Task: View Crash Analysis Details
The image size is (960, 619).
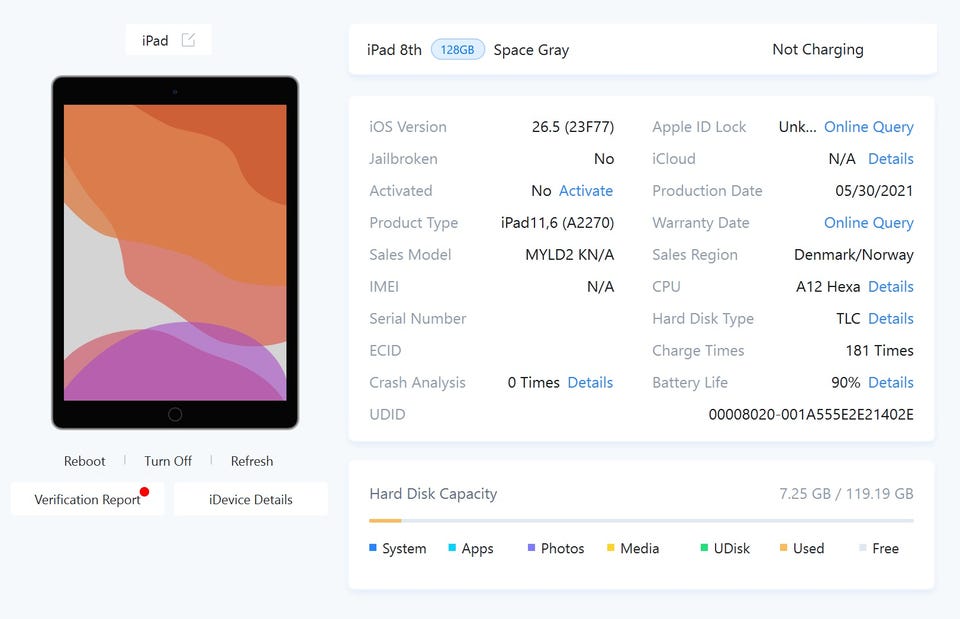Action: 590,383
